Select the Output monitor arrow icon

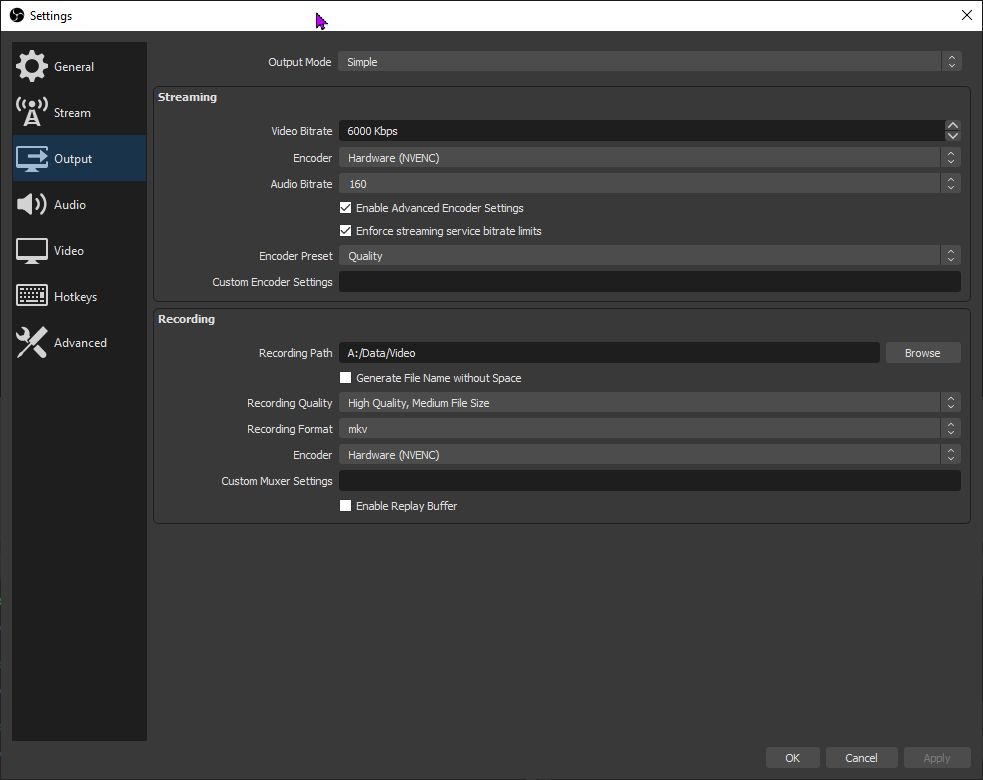32,159
